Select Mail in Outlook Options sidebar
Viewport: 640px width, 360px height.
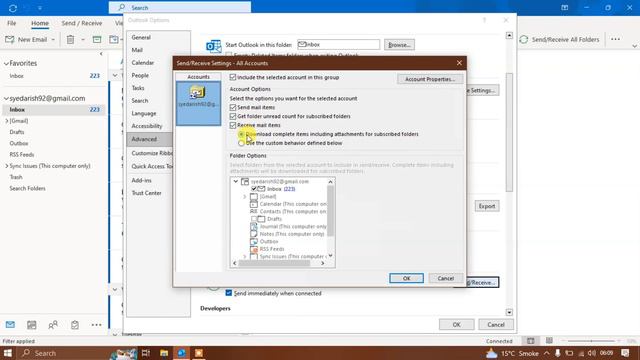coord(137,50)
